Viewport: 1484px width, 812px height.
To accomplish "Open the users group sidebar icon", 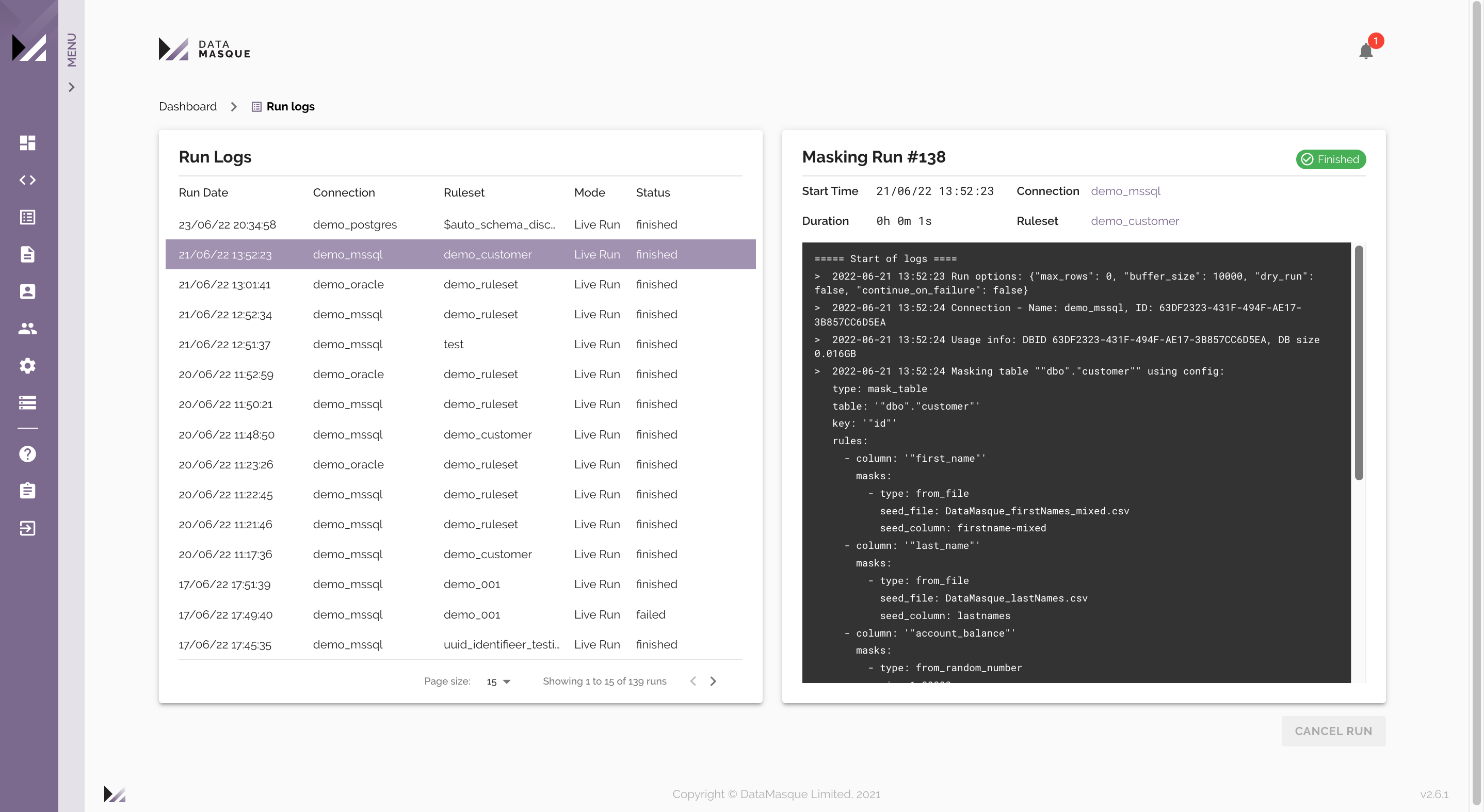I will click(28, 328).
